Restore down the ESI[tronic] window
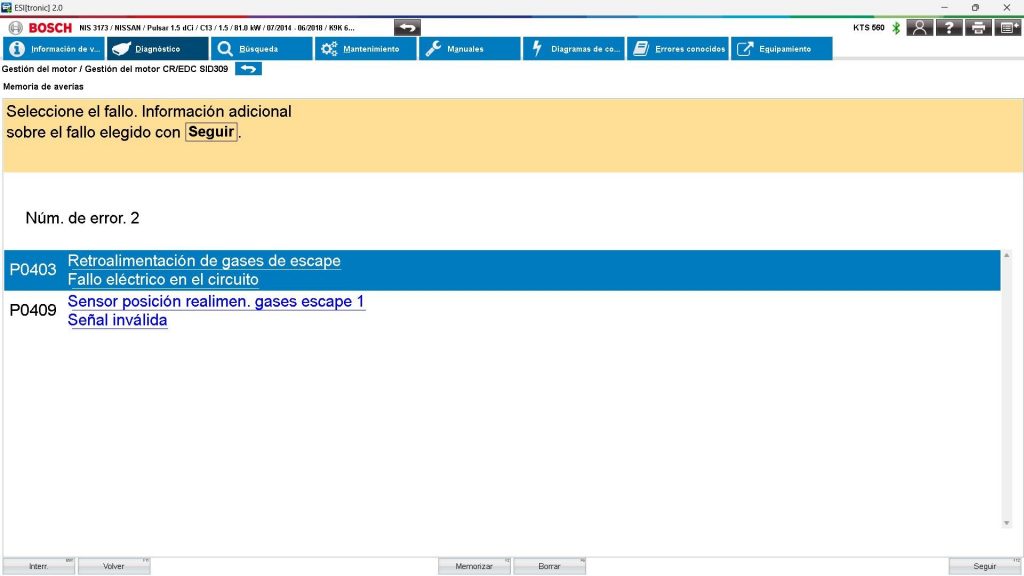1024x576 pixels. tap(975, 7)
